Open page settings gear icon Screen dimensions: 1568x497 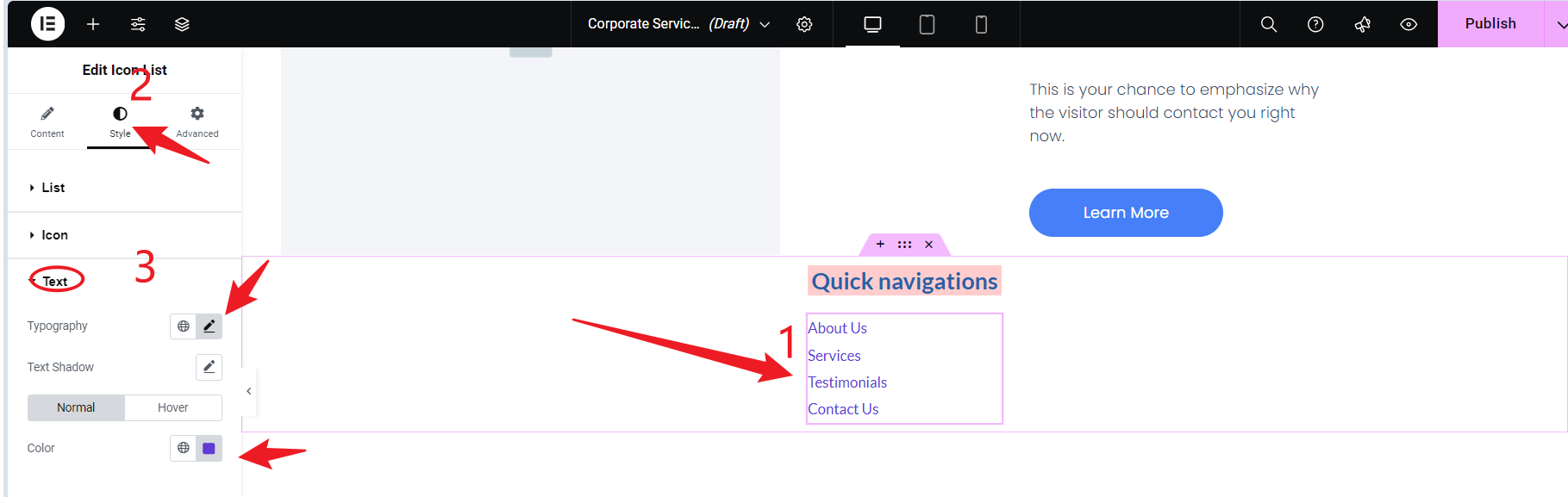click(804, 24)
